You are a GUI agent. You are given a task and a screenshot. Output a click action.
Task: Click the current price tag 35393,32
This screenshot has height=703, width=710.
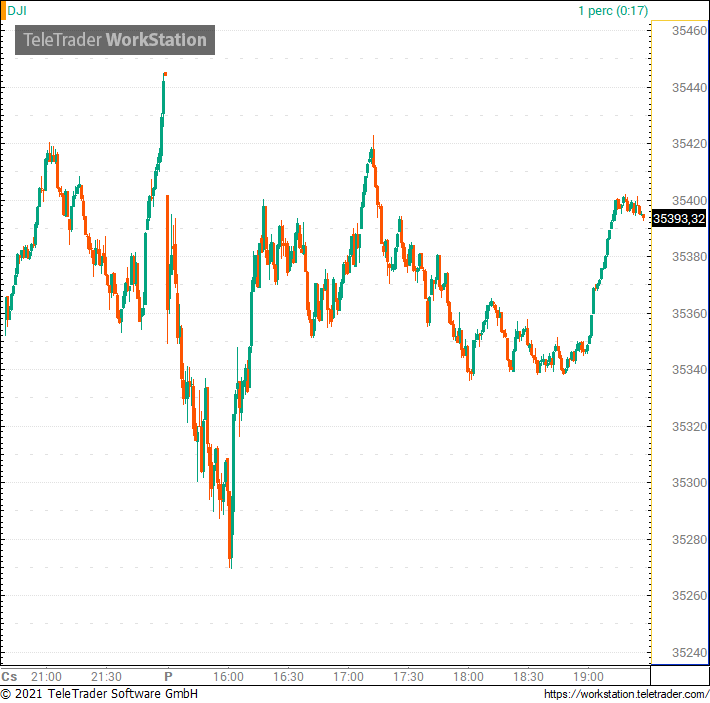click(679, 219)
